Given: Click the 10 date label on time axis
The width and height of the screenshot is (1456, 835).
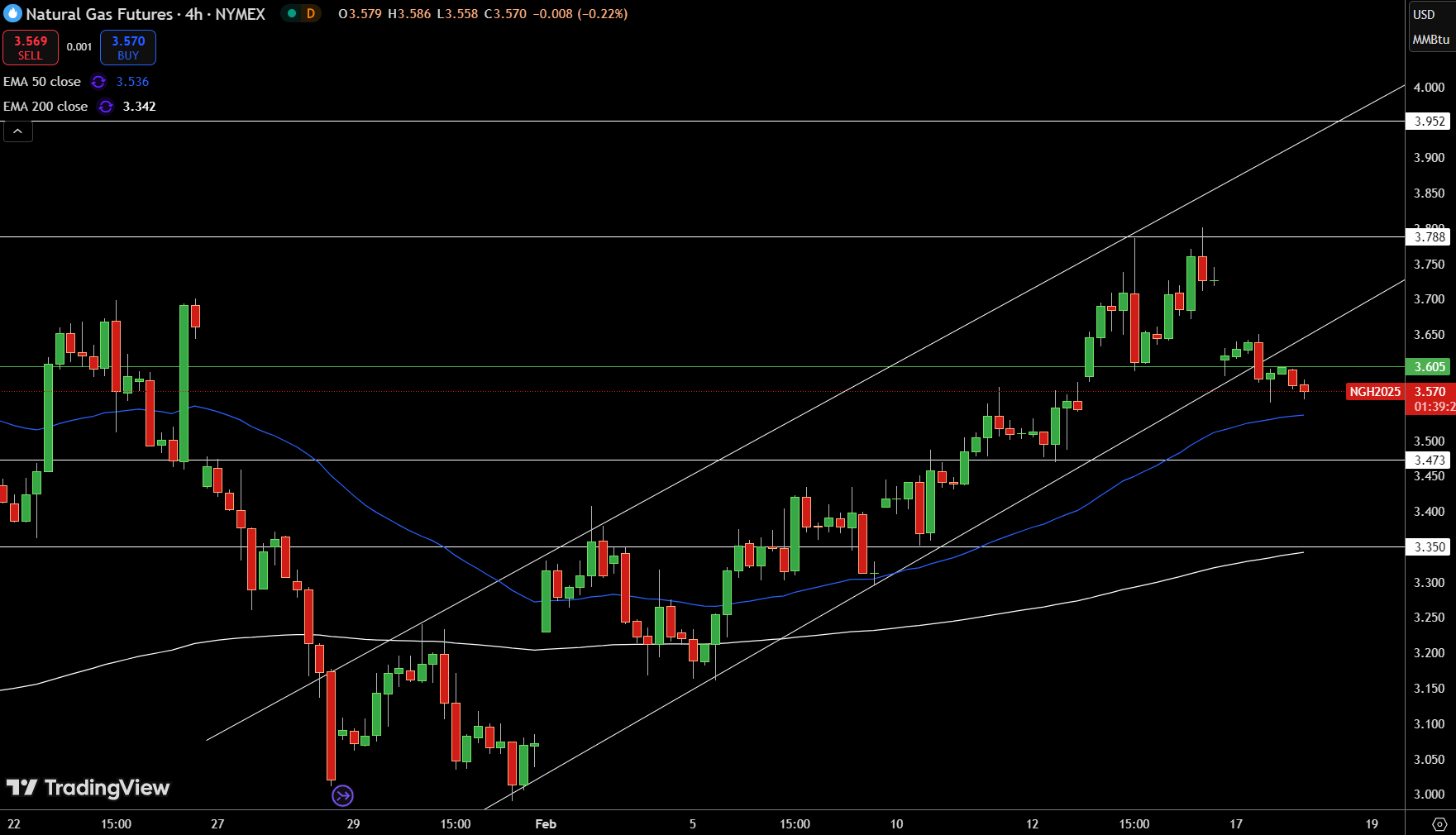Looking at the screenshot, I should pos(896,824).
